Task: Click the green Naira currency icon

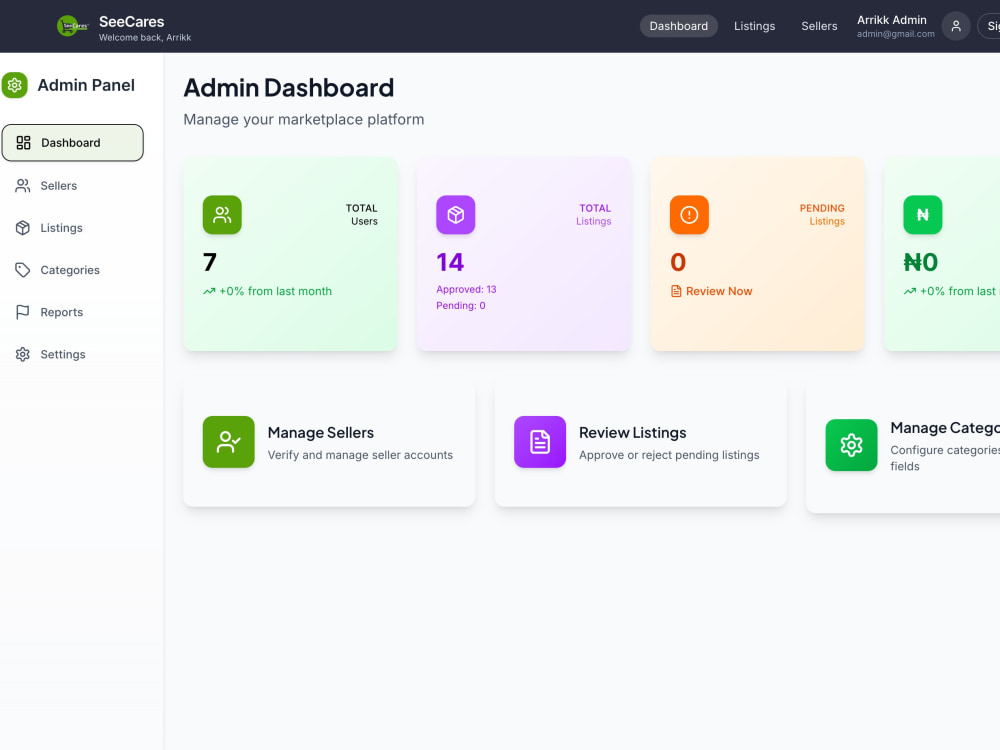Action: click(922, 215)
